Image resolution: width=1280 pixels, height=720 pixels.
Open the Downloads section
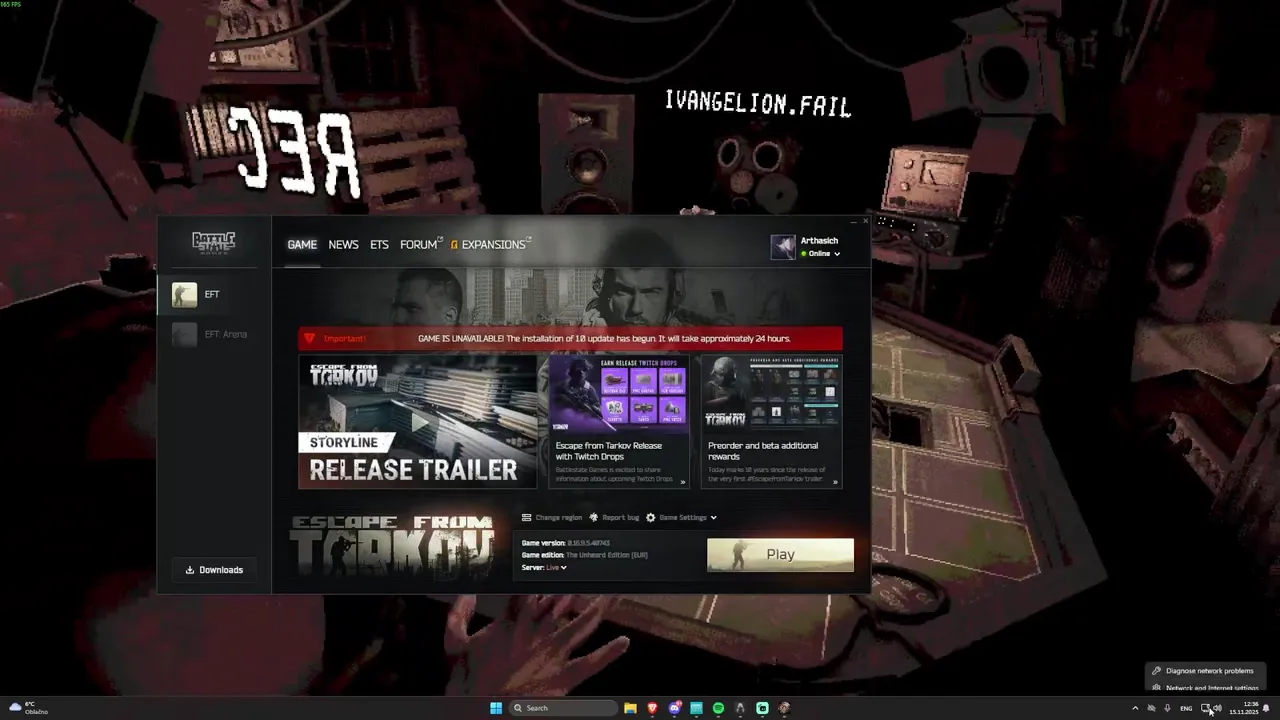[214, 570]
